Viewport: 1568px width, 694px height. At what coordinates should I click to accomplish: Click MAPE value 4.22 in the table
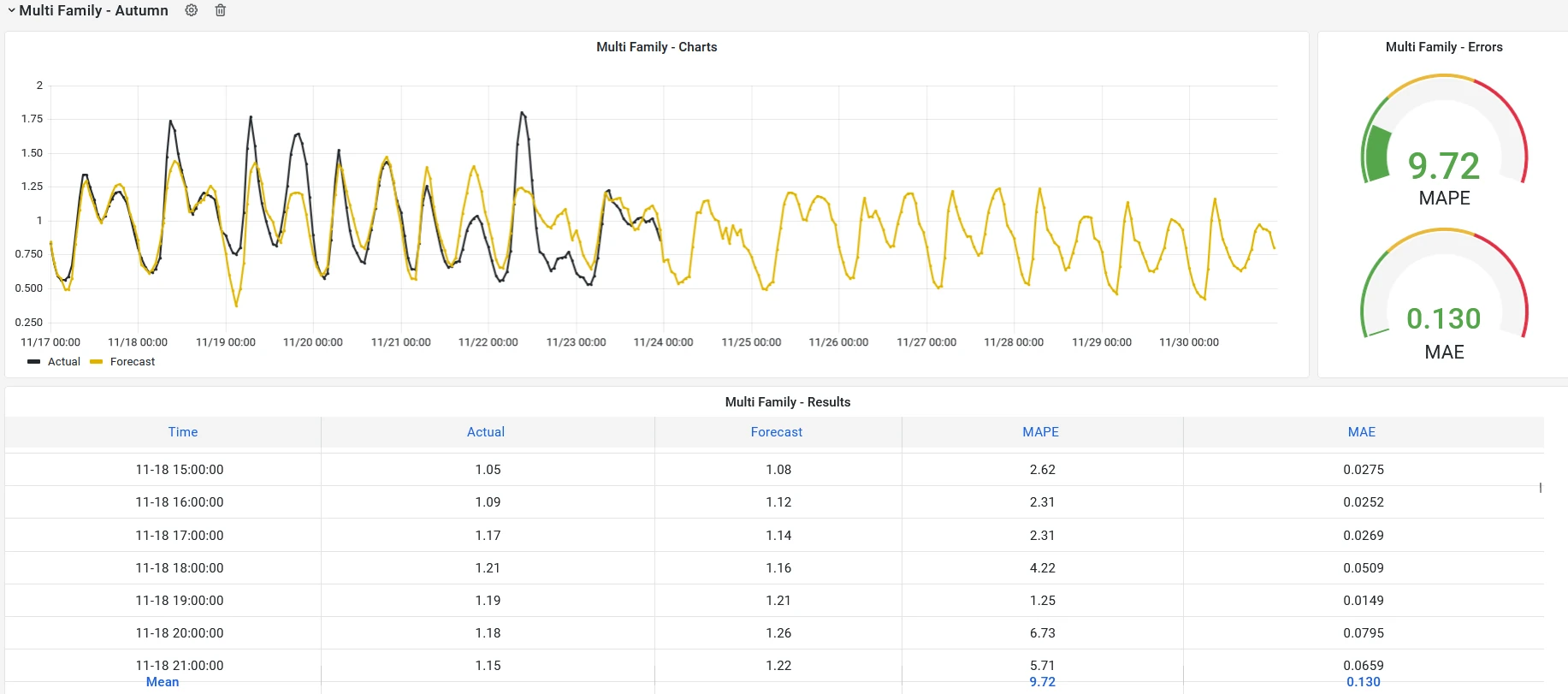click(1043, 568)
